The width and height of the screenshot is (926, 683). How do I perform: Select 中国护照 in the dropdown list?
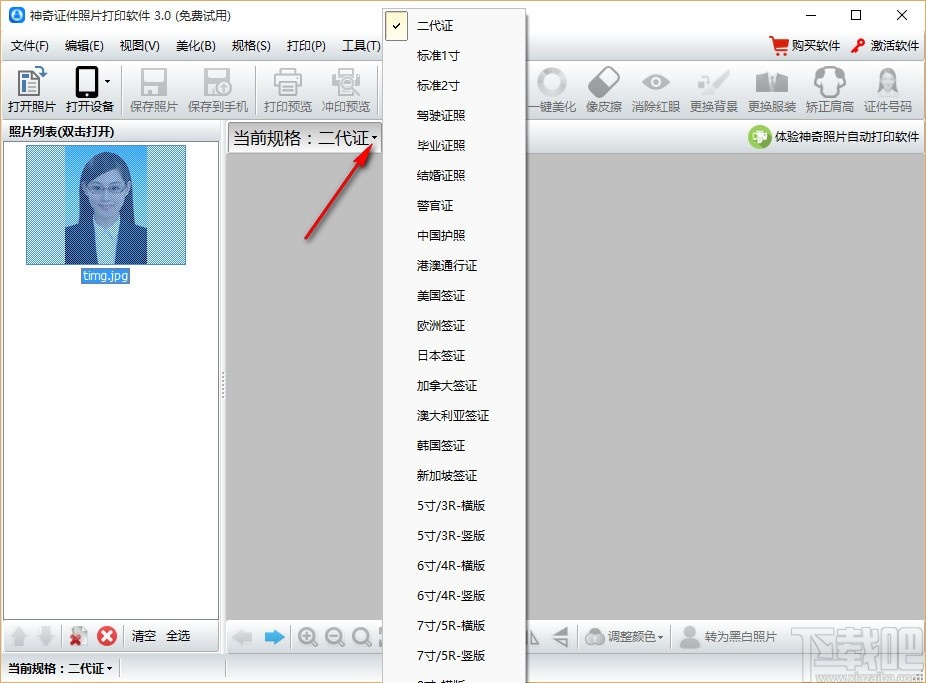(440, 235)
